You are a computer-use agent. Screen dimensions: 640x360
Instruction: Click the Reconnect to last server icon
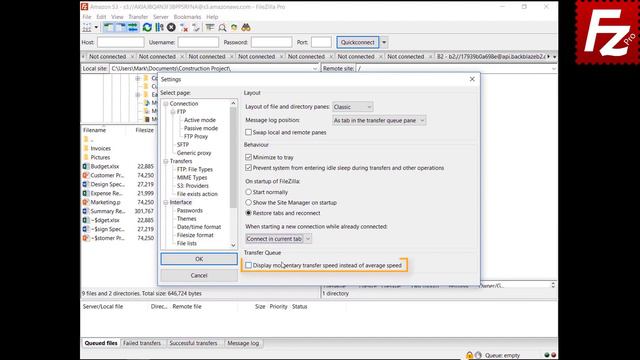coord(196,27)
